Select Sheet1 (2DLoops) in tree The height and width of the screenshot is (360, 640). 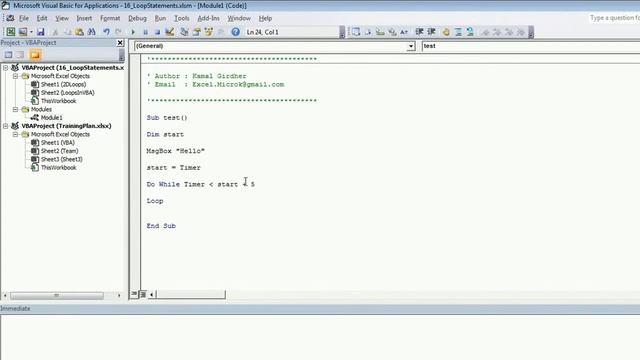(63, 84)
